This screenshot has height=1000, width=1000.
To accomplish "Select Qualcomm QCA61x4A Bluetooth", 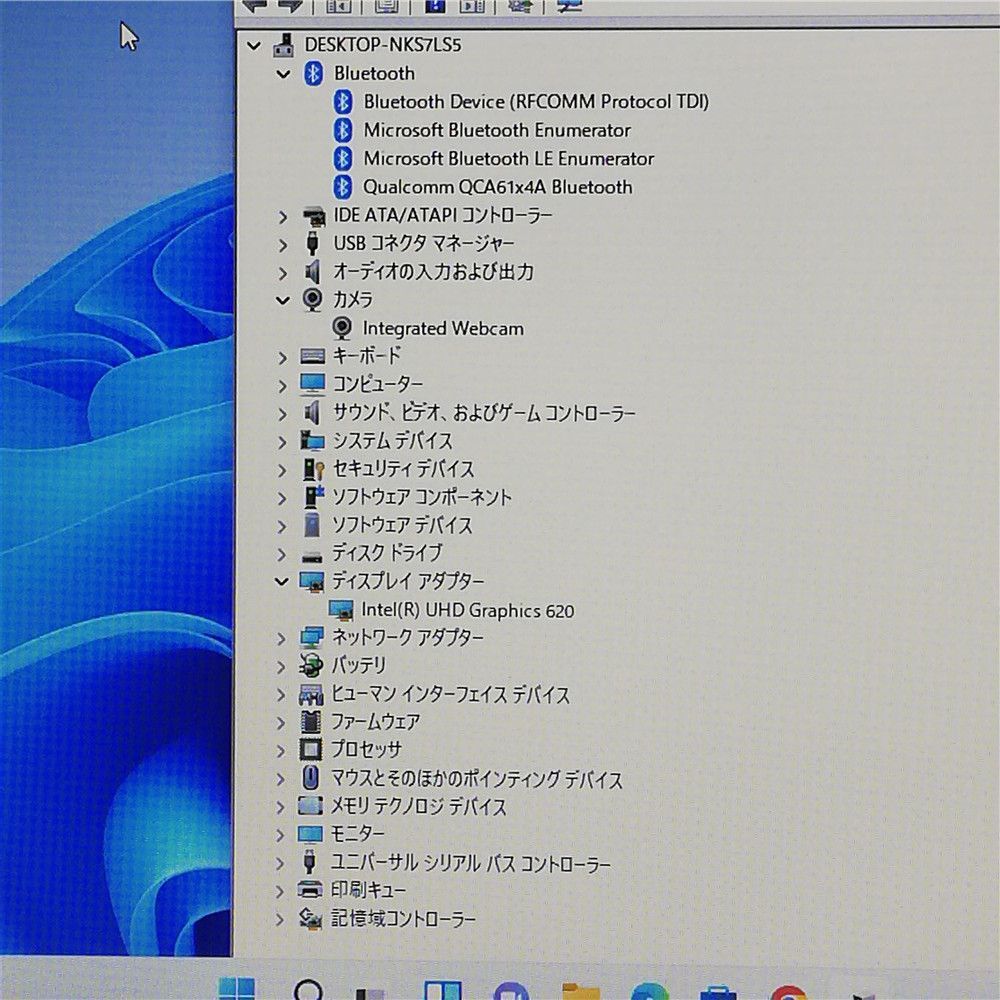I will point(497,188).
